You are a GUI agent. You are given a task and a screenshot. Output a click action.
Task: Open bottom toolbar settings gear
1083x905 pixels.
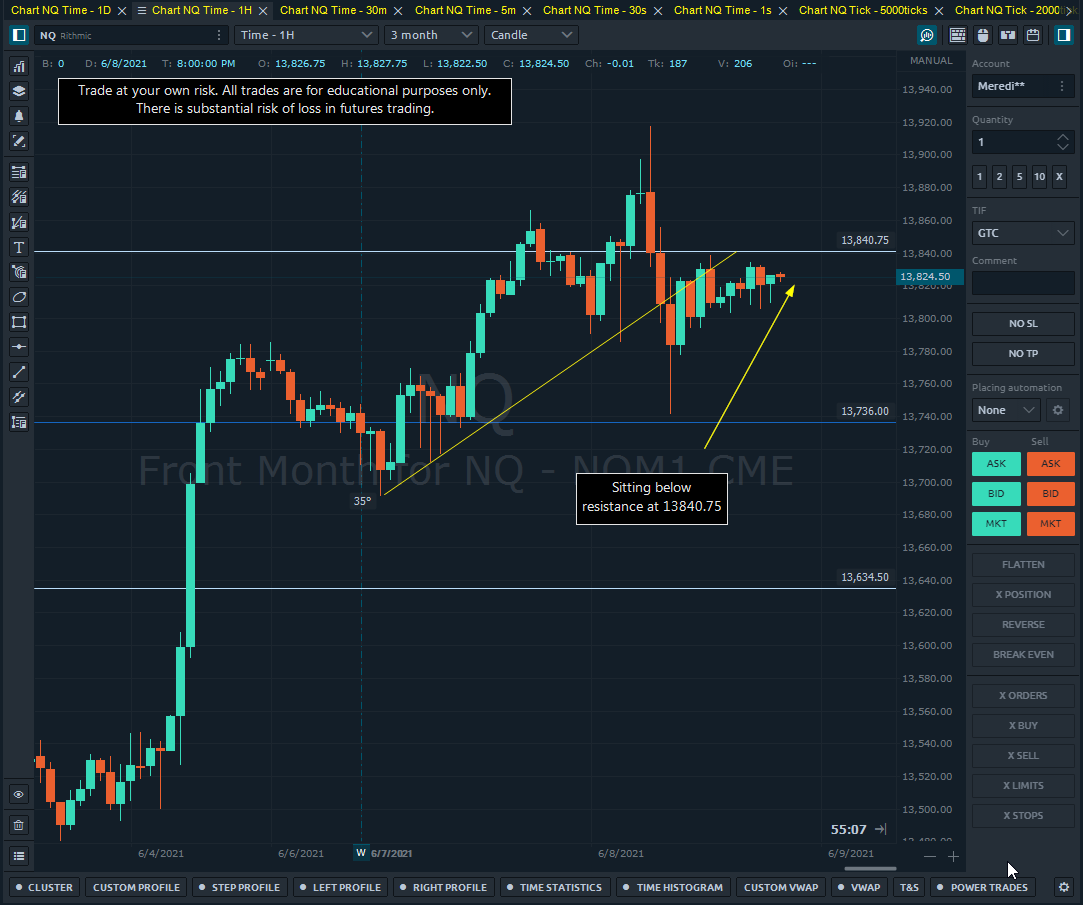tap(1064, 887)
